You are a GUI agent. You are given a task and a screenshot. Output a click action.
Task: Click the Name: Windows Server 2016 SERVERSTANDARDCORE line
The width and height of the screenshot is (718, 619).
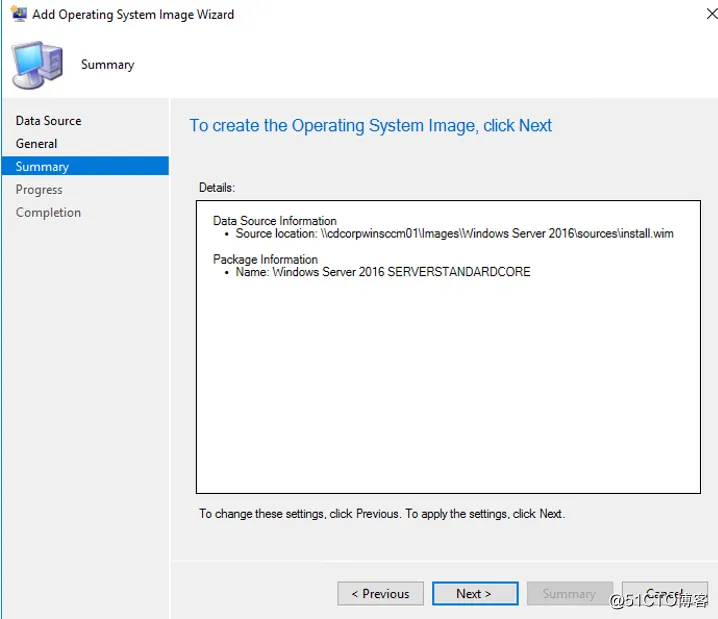pyautogui.click(x=383, y=272)
